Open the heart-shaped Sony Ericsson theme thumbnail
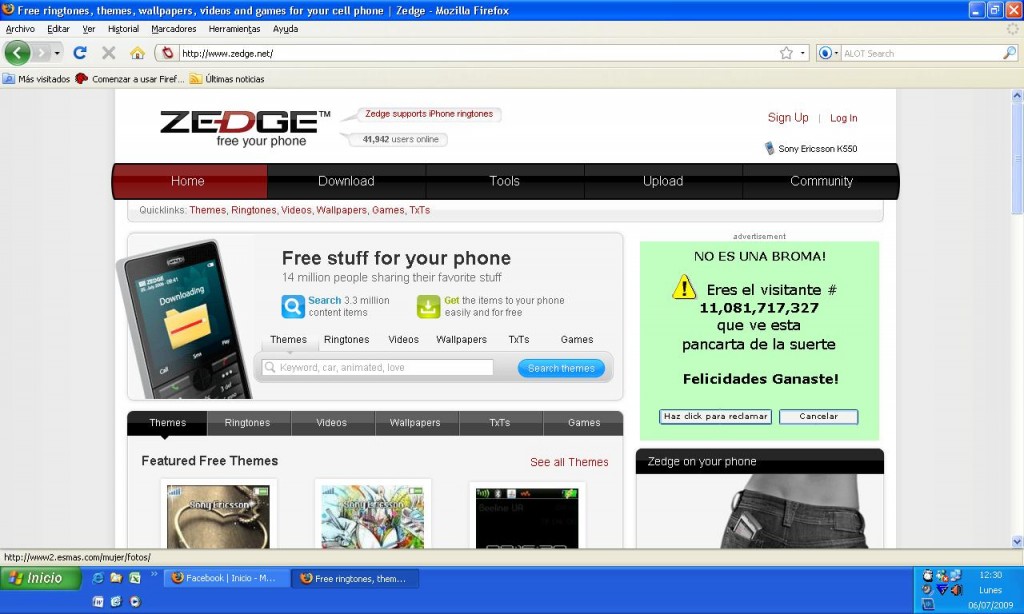 point(218,516)
